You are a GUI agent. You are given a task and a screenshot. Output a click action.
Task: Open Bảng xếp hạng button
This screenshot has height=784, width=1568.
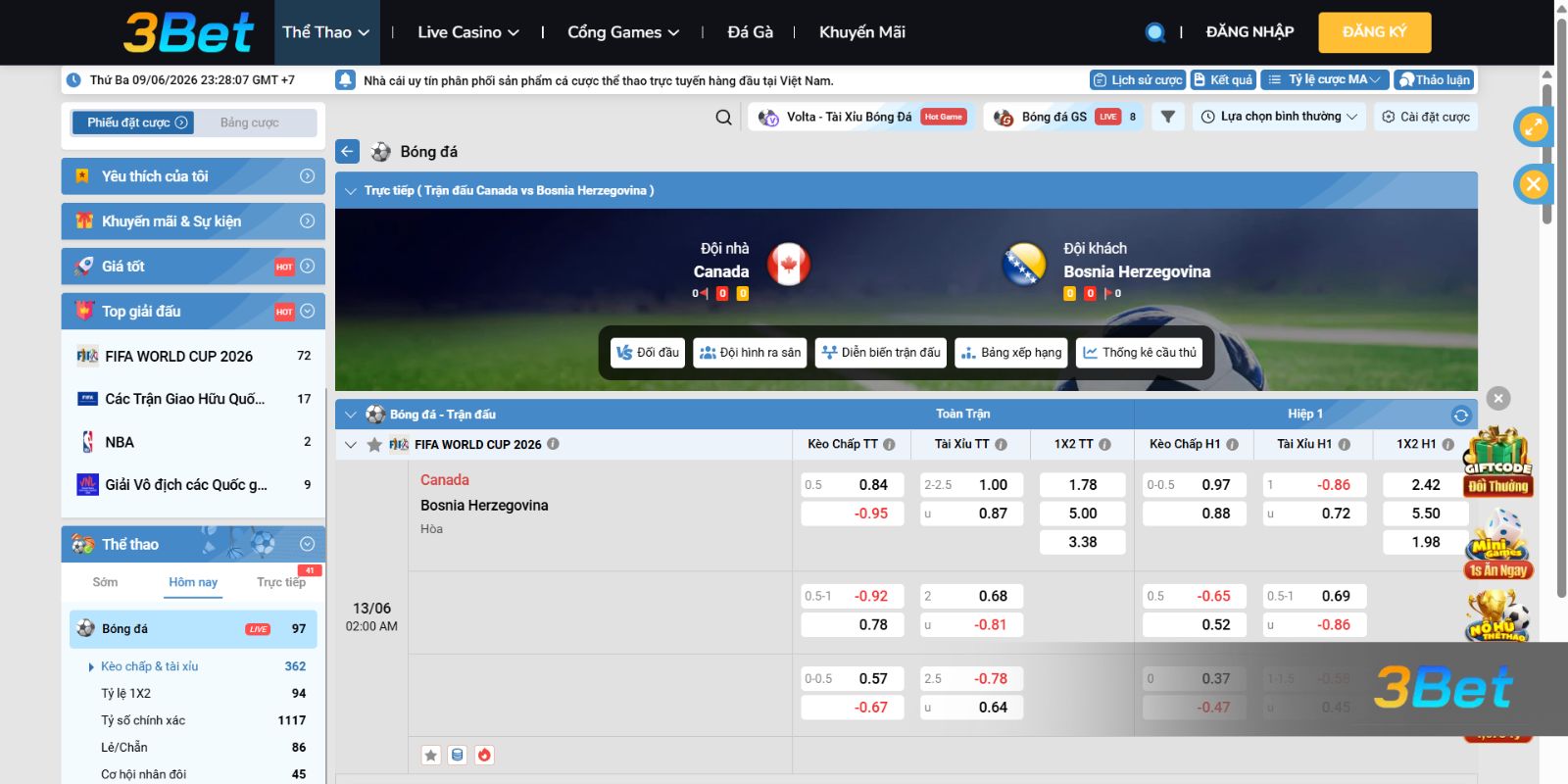[x=1011, y=353]
